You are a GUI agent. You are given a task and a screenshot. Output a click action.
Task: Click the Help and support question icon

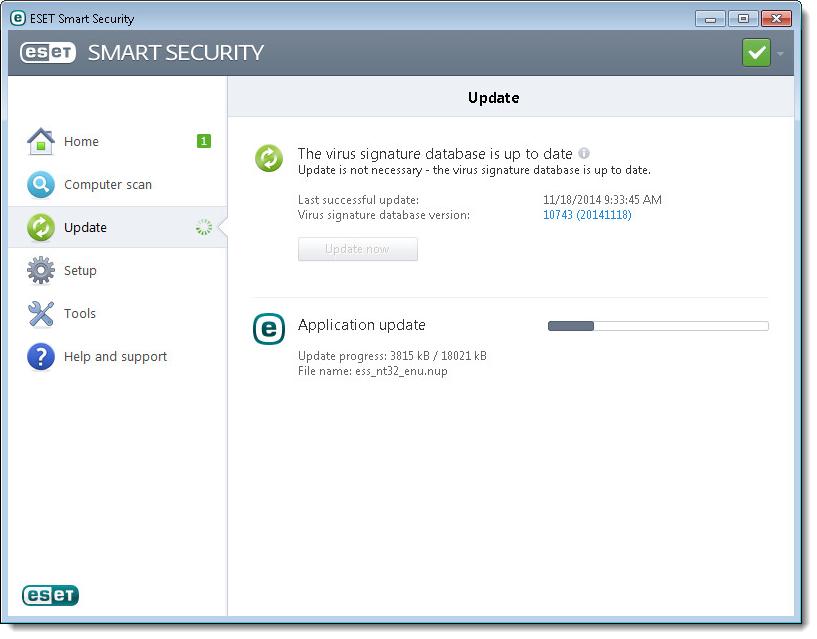click(40, 357)
